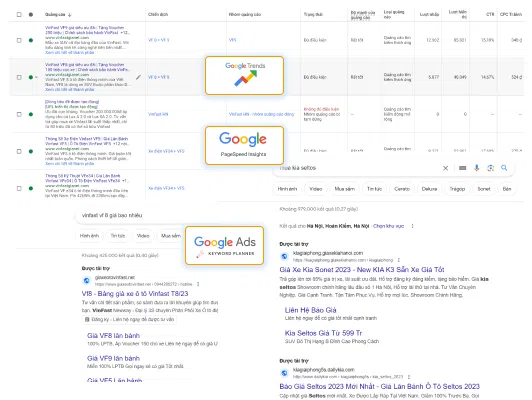
Task: Click globe favicon of dailykia.com ad
Action: (284, 373)
